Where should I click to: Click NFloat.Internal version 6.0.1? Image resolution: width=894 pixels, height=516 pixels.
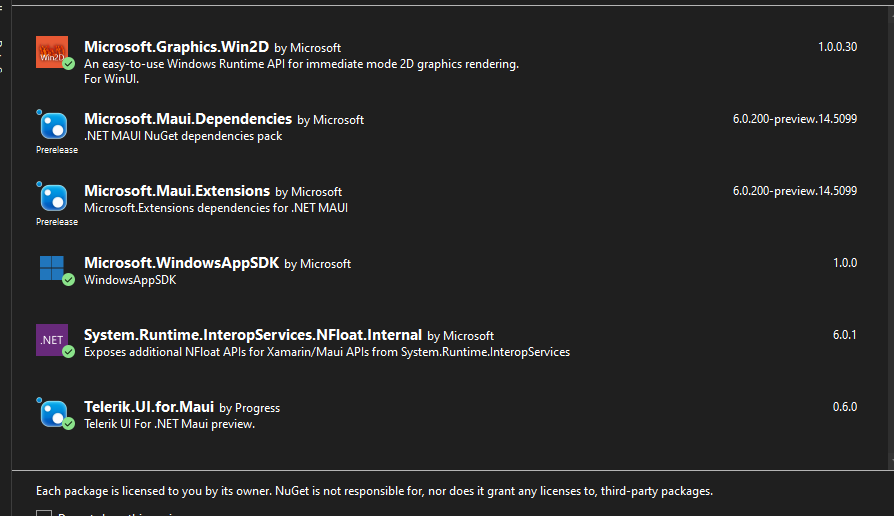coord(845,335)
